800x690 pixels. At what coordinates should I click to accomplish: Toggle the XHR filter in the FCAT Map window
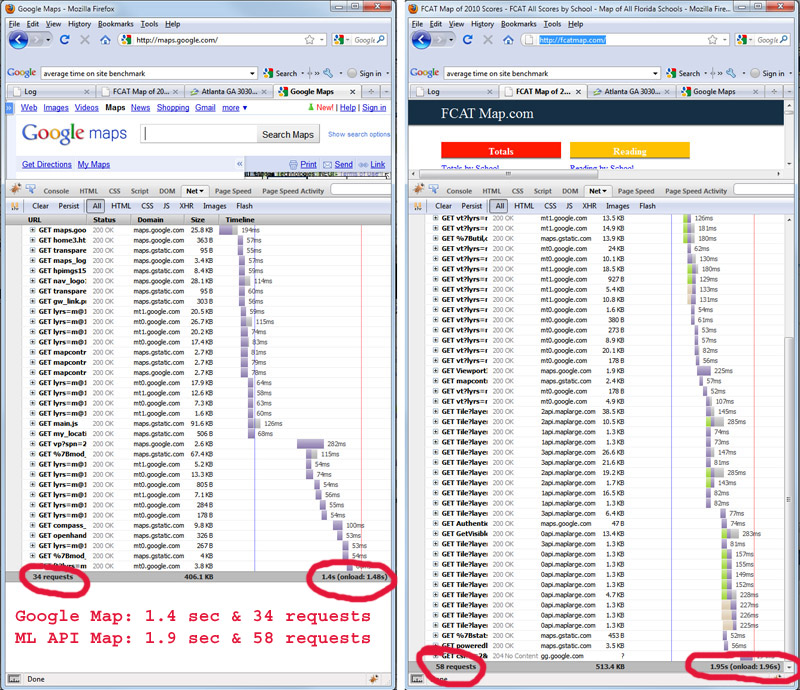pyautogui.click(x=589, y=206)
